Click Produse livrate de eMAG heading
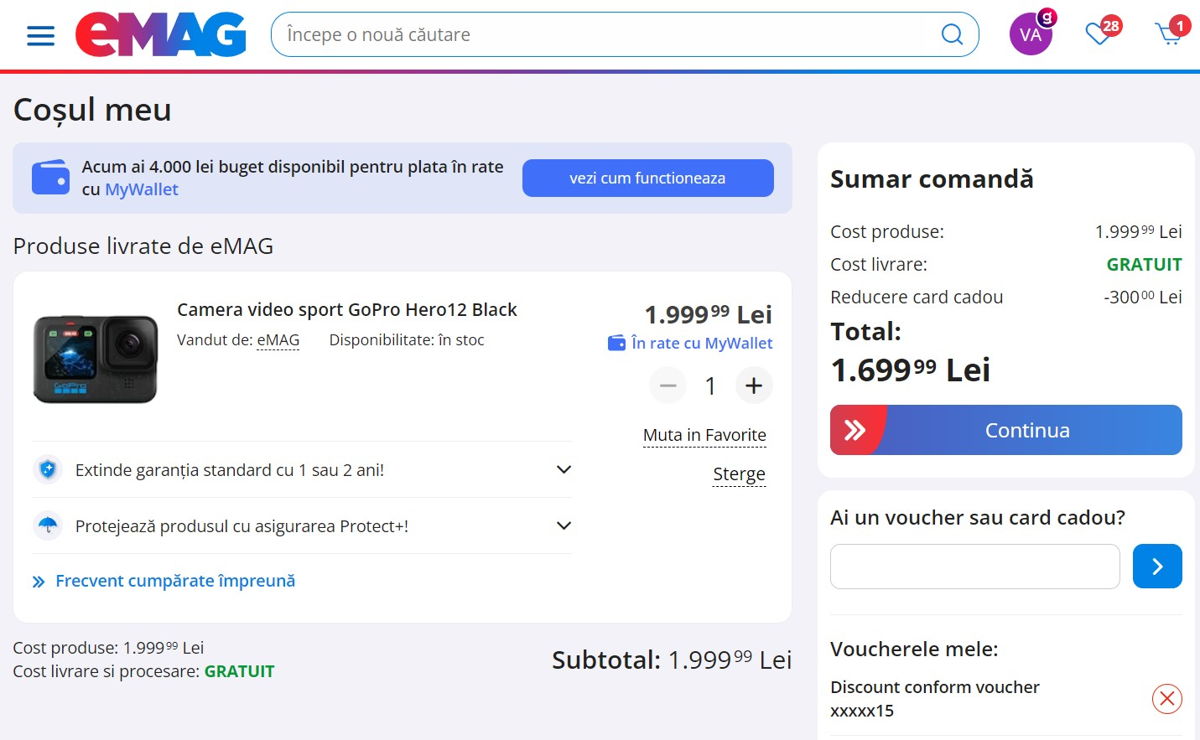Viewport: 1200px width, 740px height. coord(143,246)
